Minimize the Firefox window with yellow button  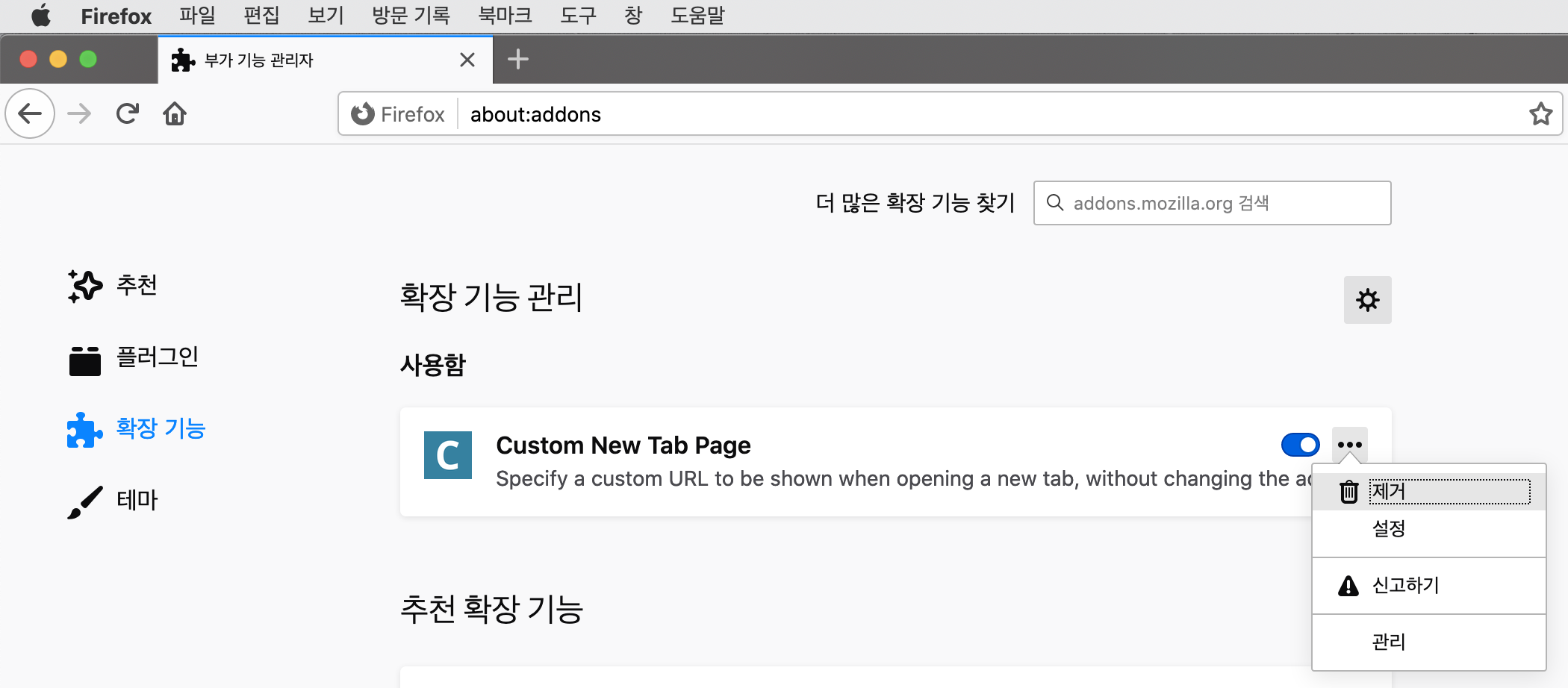pyautogui.click(x=58, y=59)
